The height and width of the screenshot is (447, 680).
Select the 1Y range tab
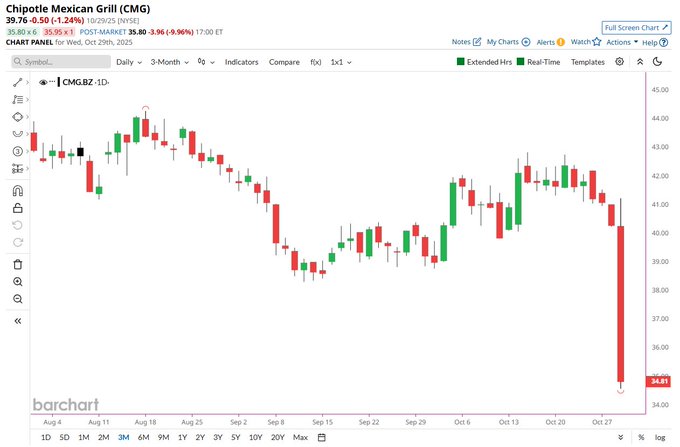pos(183,437)
